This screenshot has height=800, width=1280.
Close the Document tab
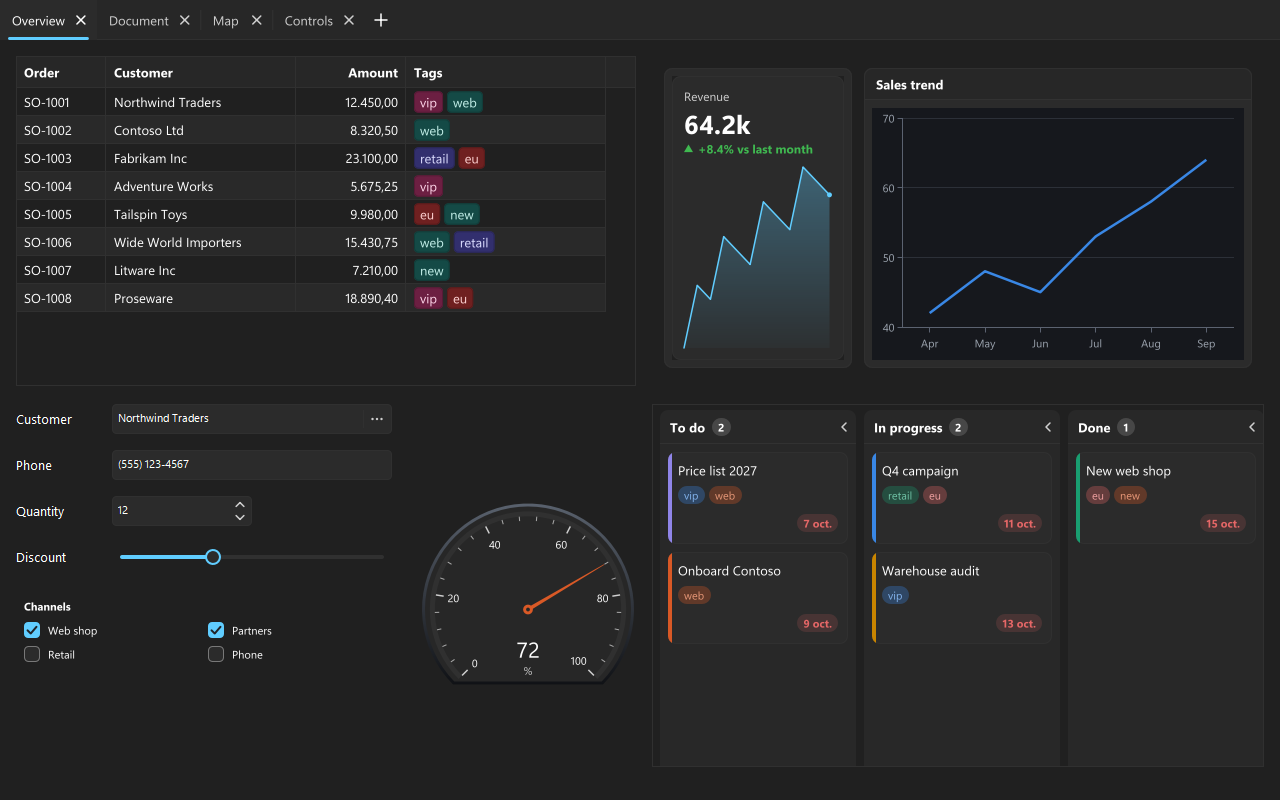click(x=184, y=20)
